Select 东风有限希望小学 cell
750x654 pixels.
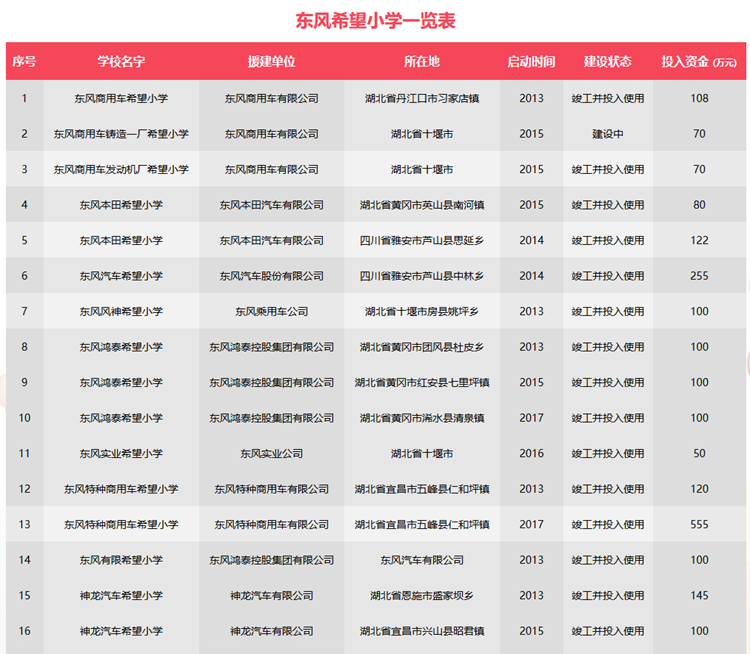pos(121,560)
